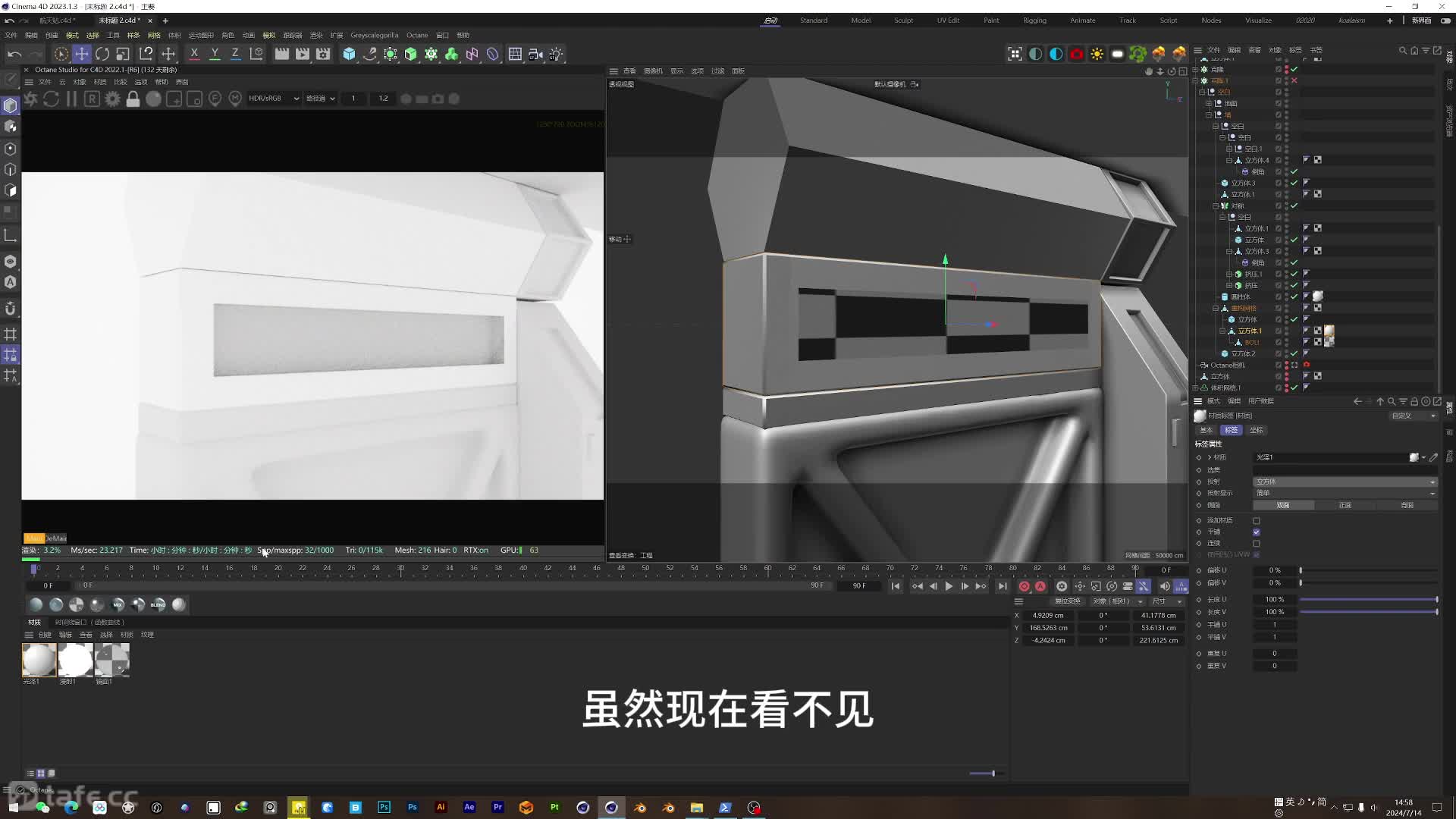1456x819 pixels.
Task: Toggle green check on 立方体.3 object
Action: [1294, 183]
